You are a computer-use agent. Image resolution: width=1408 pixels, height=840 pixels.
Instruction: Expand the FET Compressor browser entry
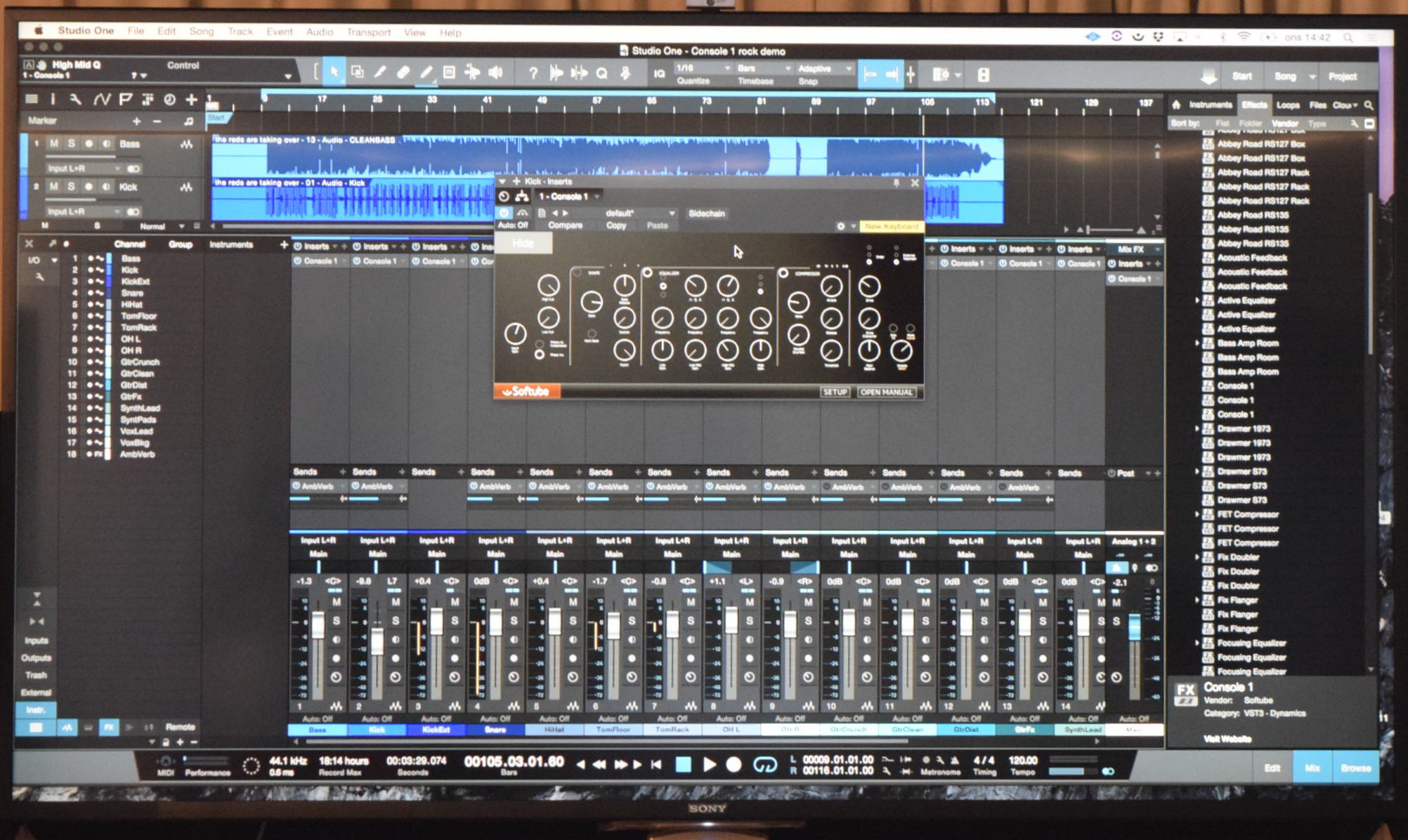click(1197, 514)
